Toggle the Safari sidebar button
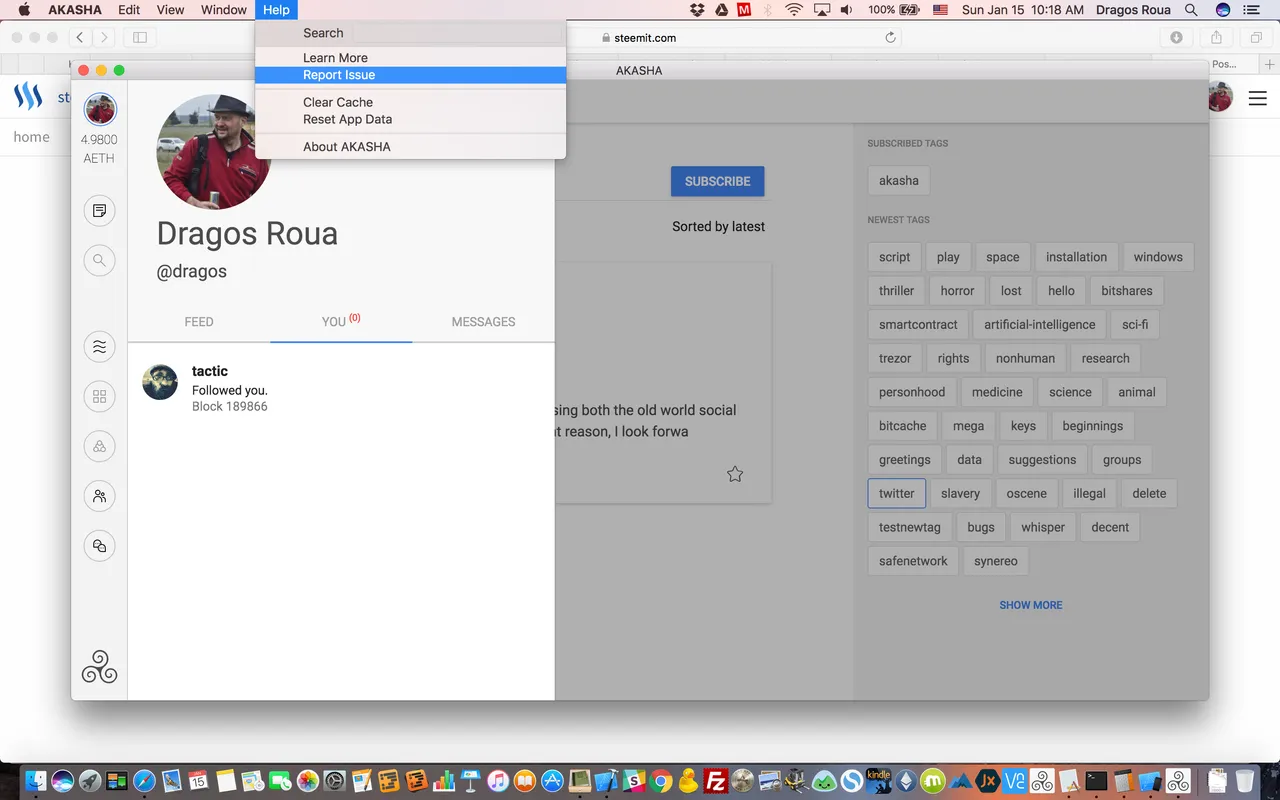The width and height of the screenshot is (1280, 800). [x=140, y=38]
